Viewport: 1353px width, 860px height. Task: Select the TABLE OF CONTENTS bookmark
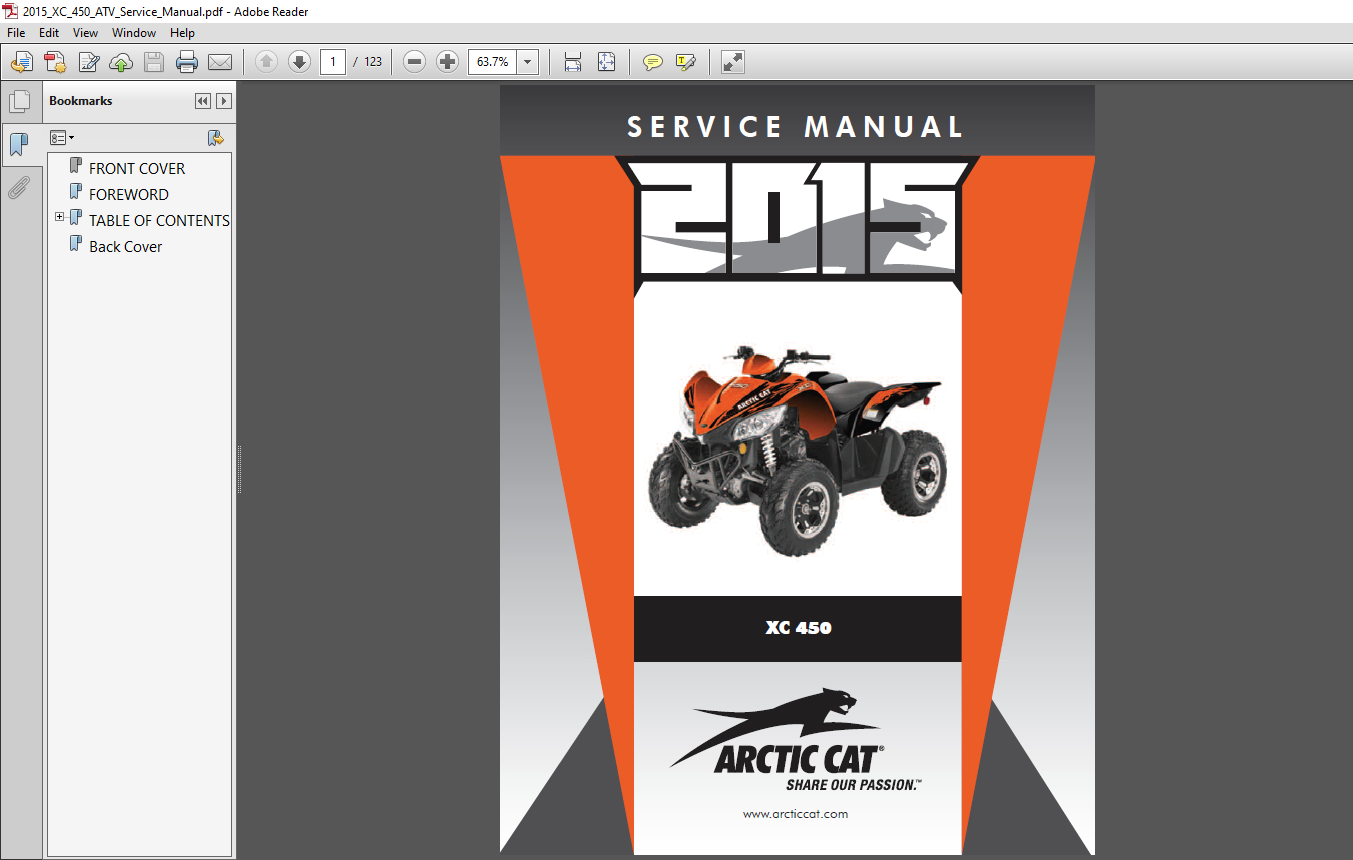159,221
